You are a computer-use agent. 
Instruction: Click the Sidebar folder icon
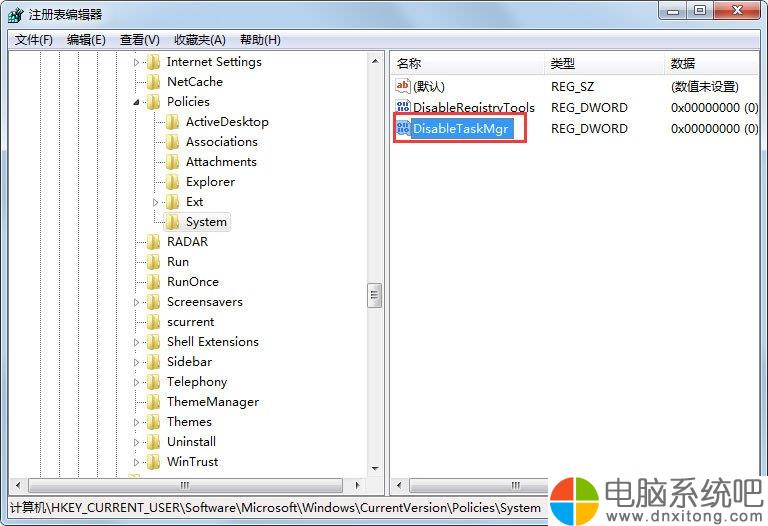tap(153, 362)
